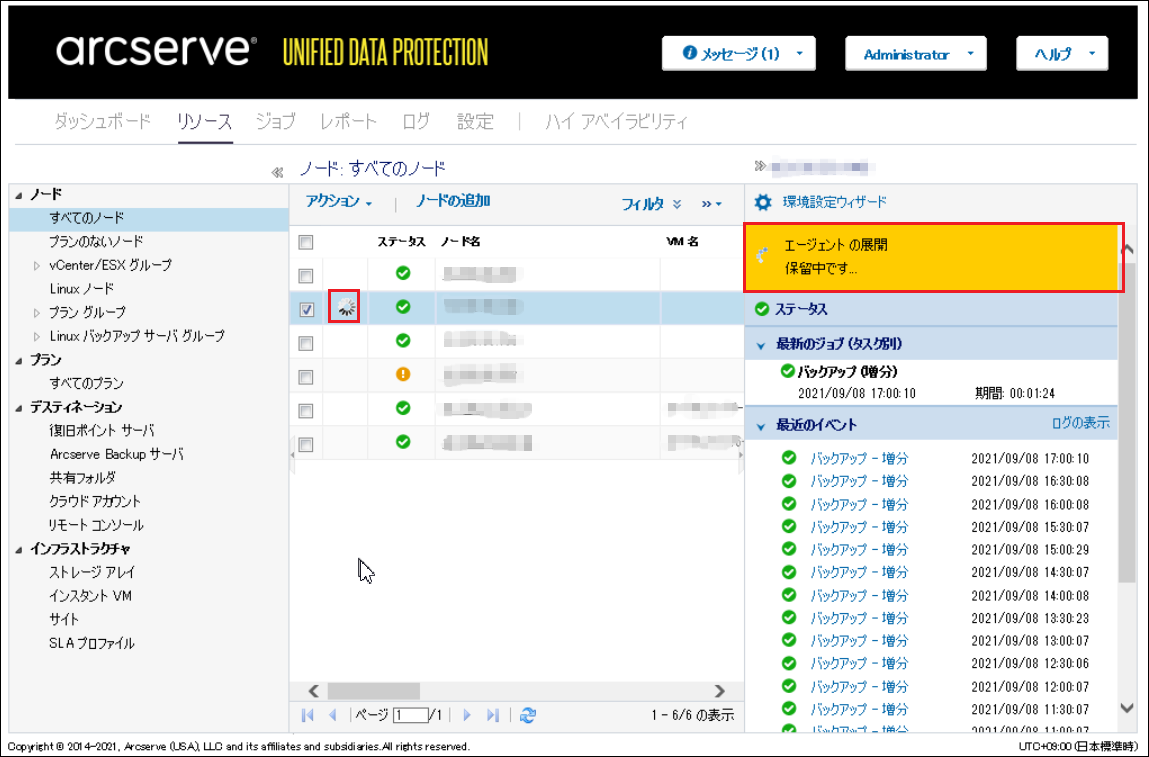Expand the フィルタ filter options
The width and height of the screenshot is (1149, 757).
(651, 204)
